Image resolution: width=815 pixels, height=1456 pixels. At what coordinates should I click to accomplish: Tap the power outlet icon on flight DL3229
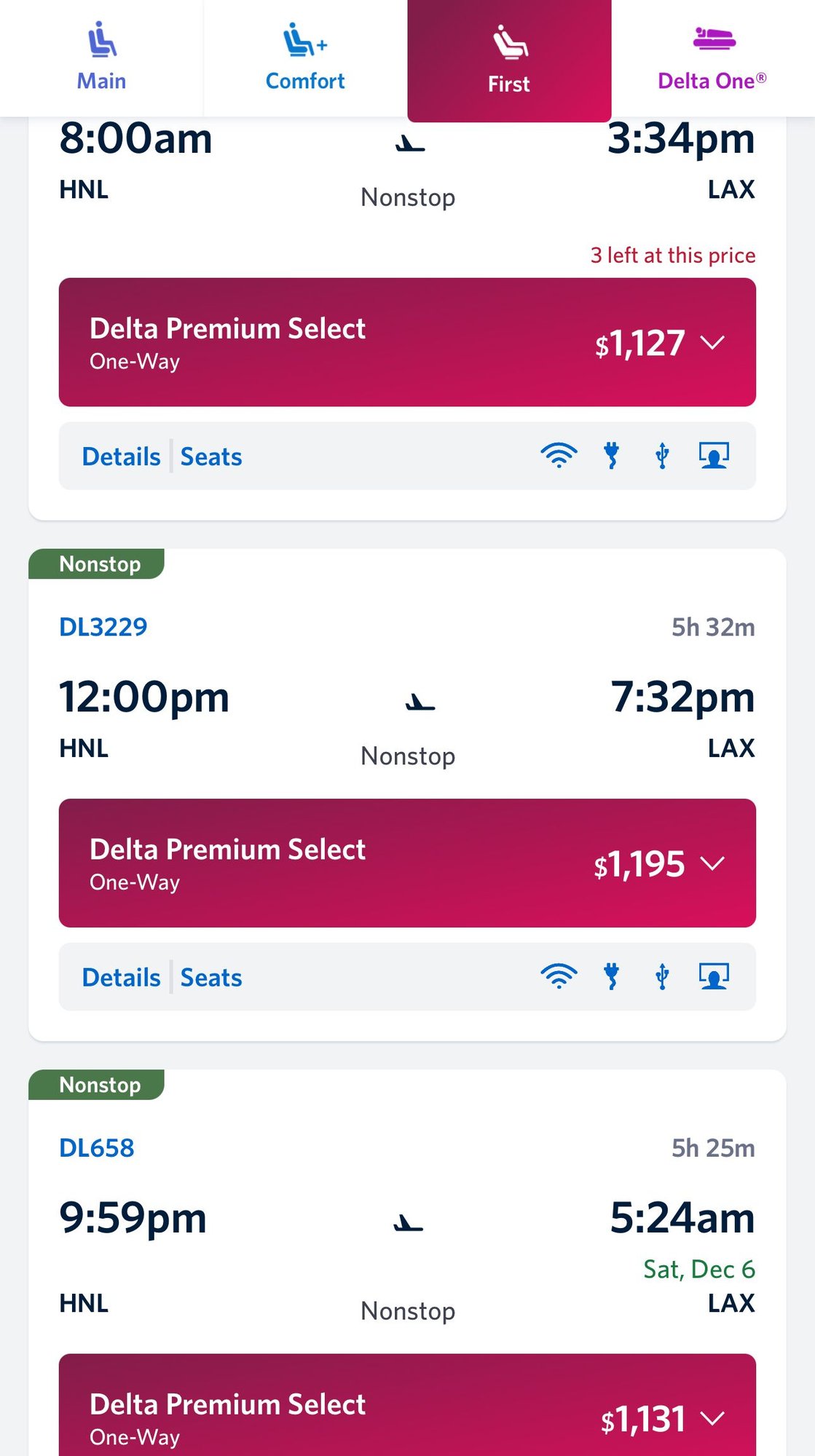tap(612, 976)
